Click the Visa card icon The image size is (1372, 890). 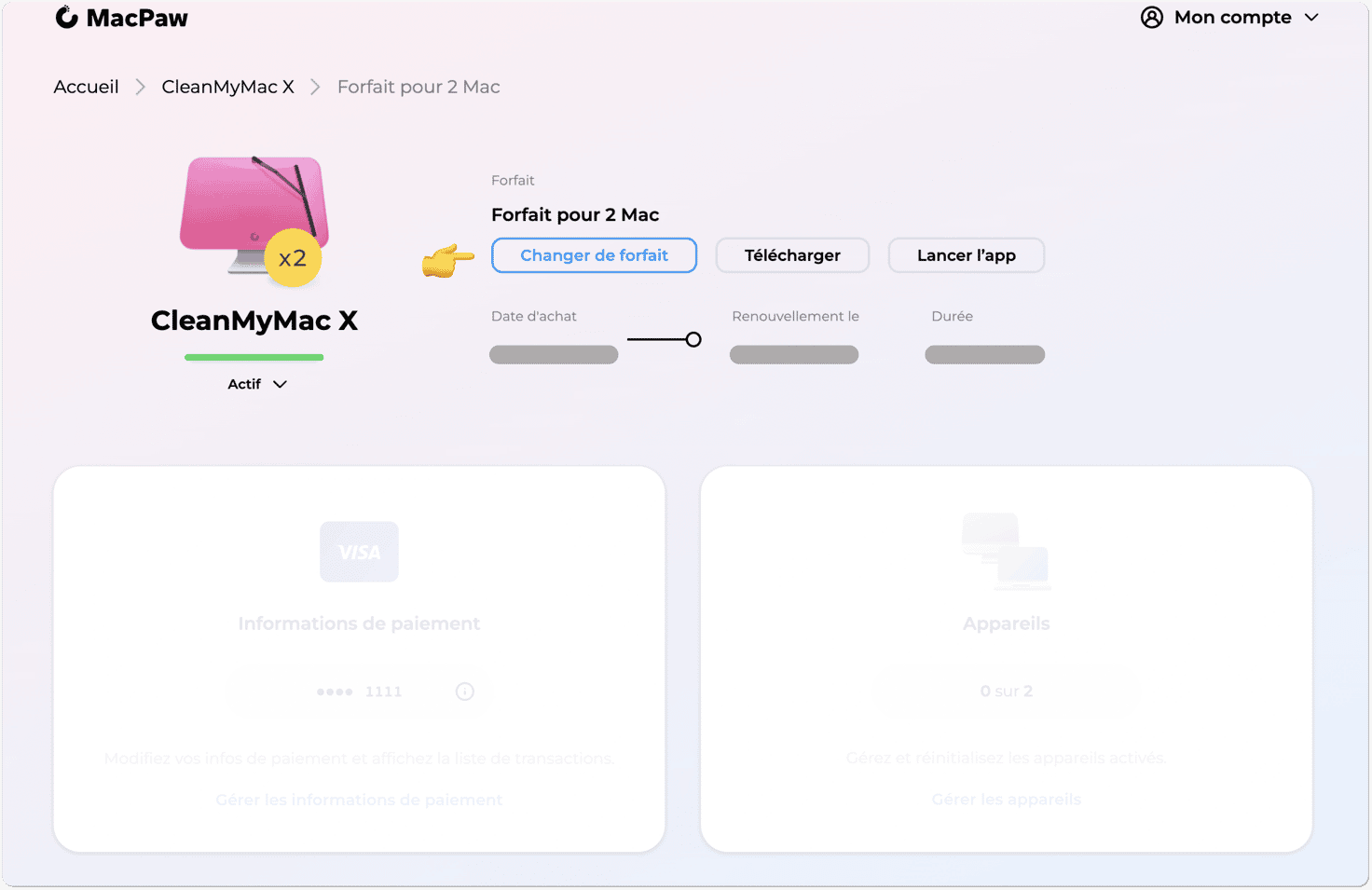359,552
